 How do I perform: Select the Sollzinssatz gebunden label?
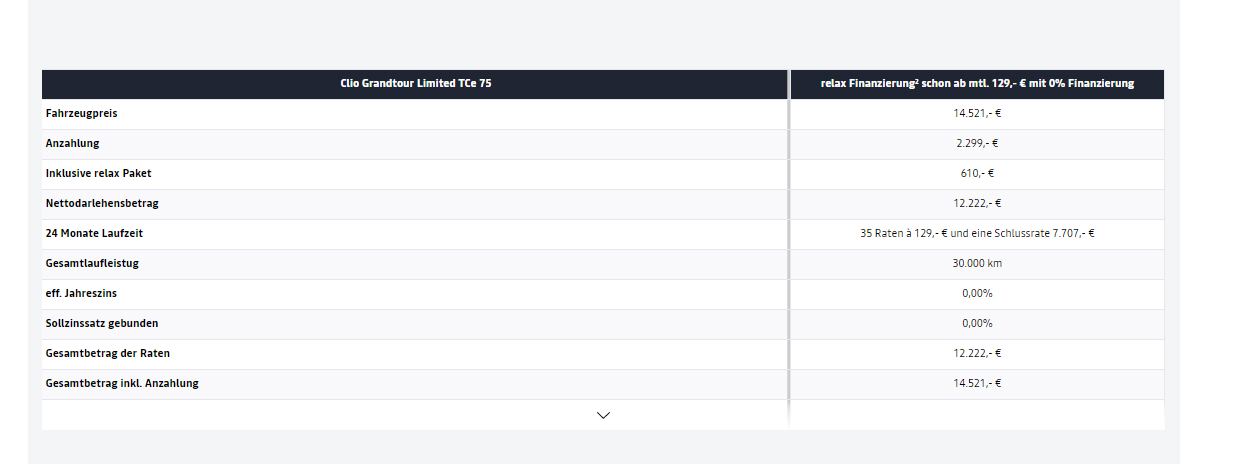coord(102,324)
